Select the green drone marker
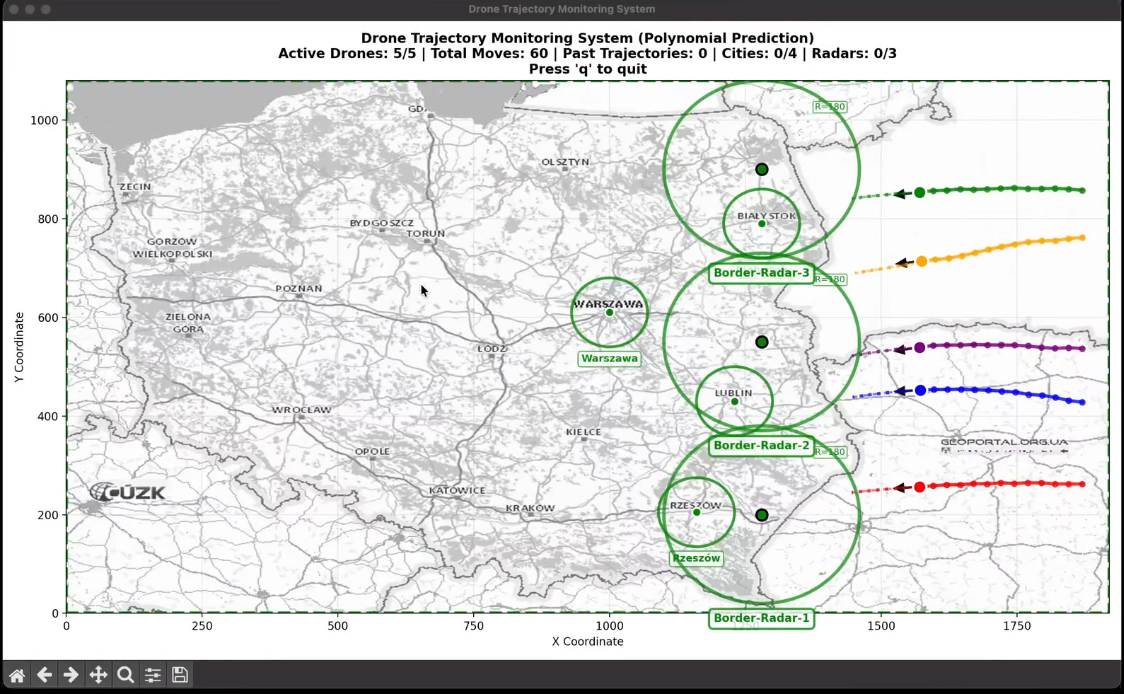Viewport: 1124px width, 694px height. point(920,192)
